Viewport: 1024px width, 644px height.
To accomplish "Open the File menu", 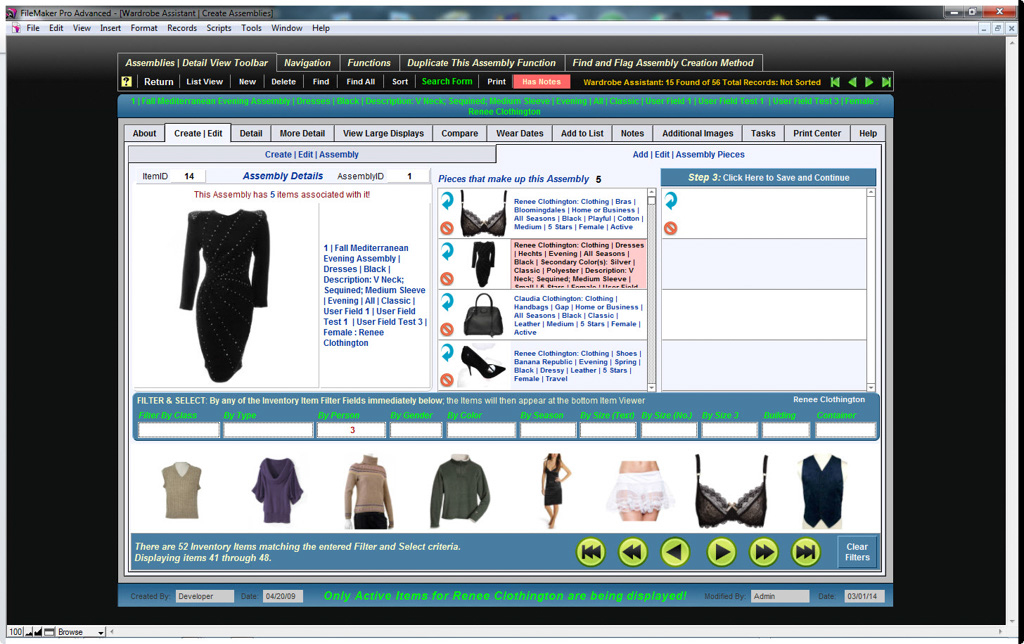I will point(33,28).
